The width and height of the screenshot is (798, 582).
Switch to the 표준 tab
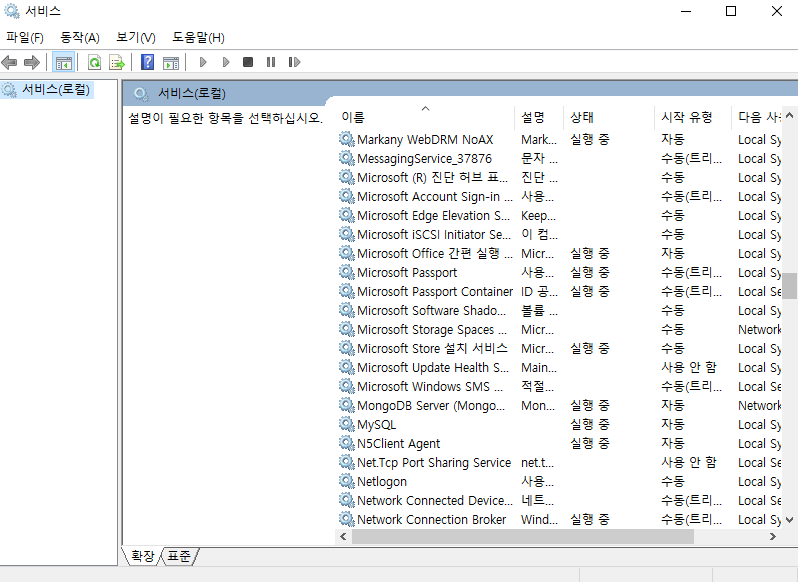pos(179,556)
